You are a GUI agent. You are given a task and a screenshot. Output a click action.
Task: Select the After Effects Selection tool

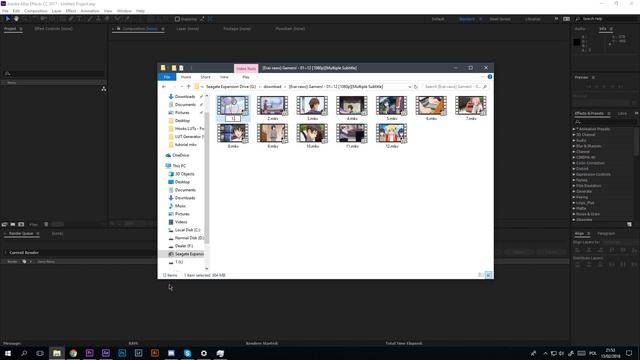coord(8,19)
